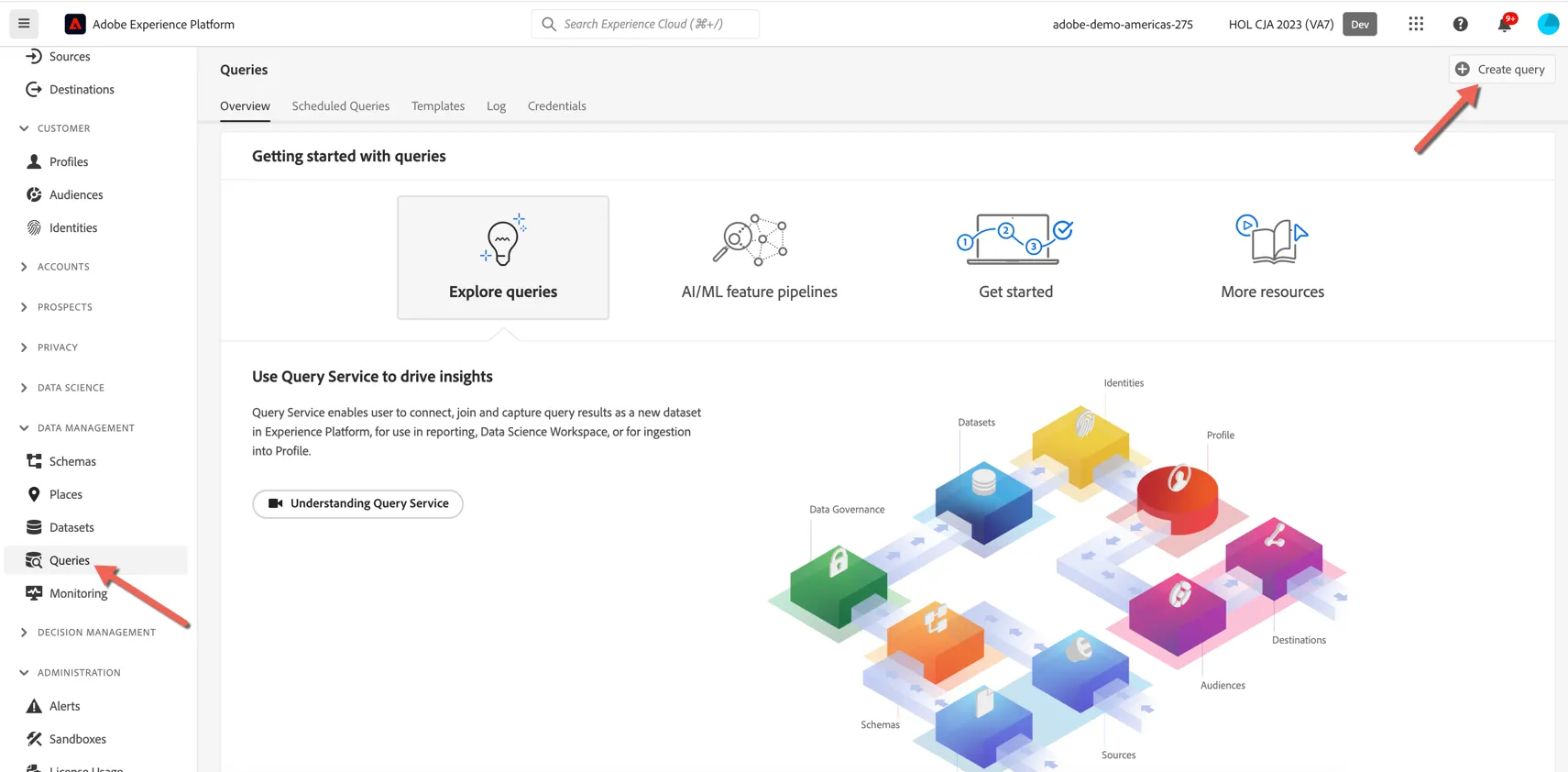
Task: Switch to the Credentials tab
Action: 556,106
